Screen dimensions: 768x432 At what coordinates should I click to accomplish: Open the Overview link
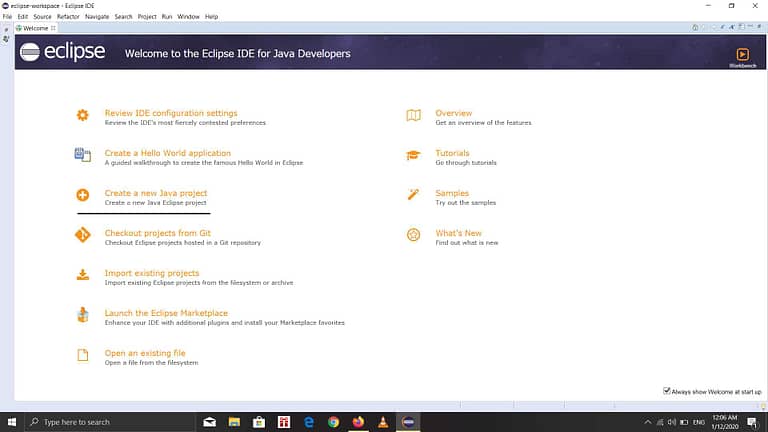point(454,113)
